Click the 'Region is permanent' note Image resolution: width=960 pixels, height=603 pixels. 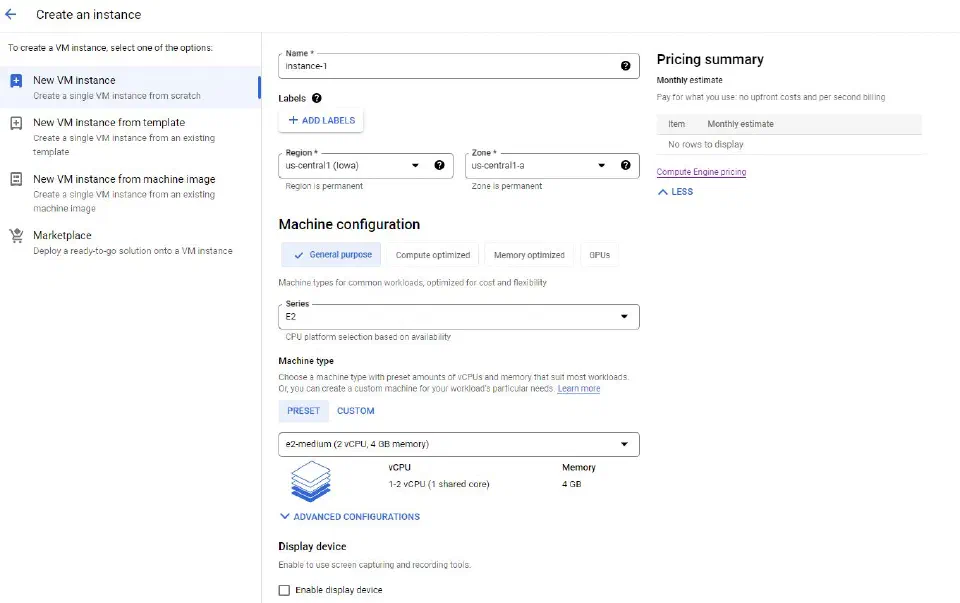tap(324, 186)
